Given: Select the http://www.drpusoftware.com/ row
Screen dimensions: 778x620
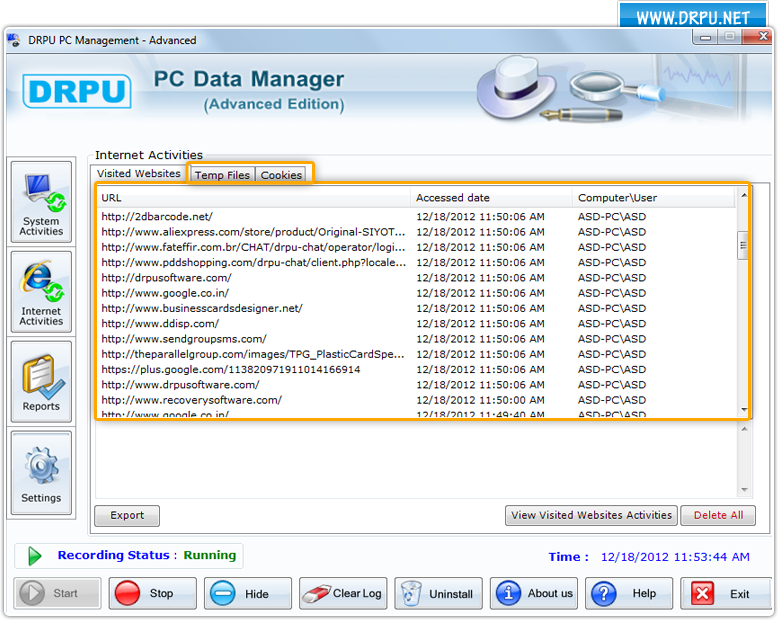Looking at the screenshot, I should point(416,385).
